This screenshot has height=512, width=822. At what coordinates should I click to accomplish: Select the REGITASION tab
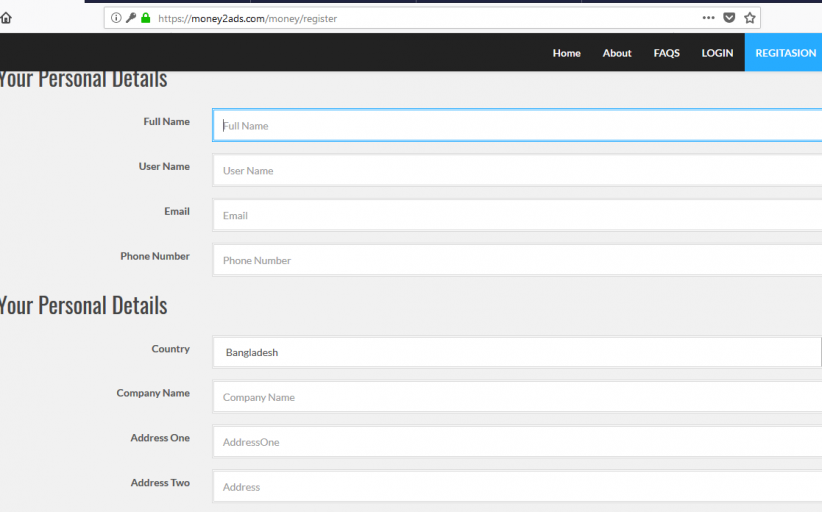point(785,53)
